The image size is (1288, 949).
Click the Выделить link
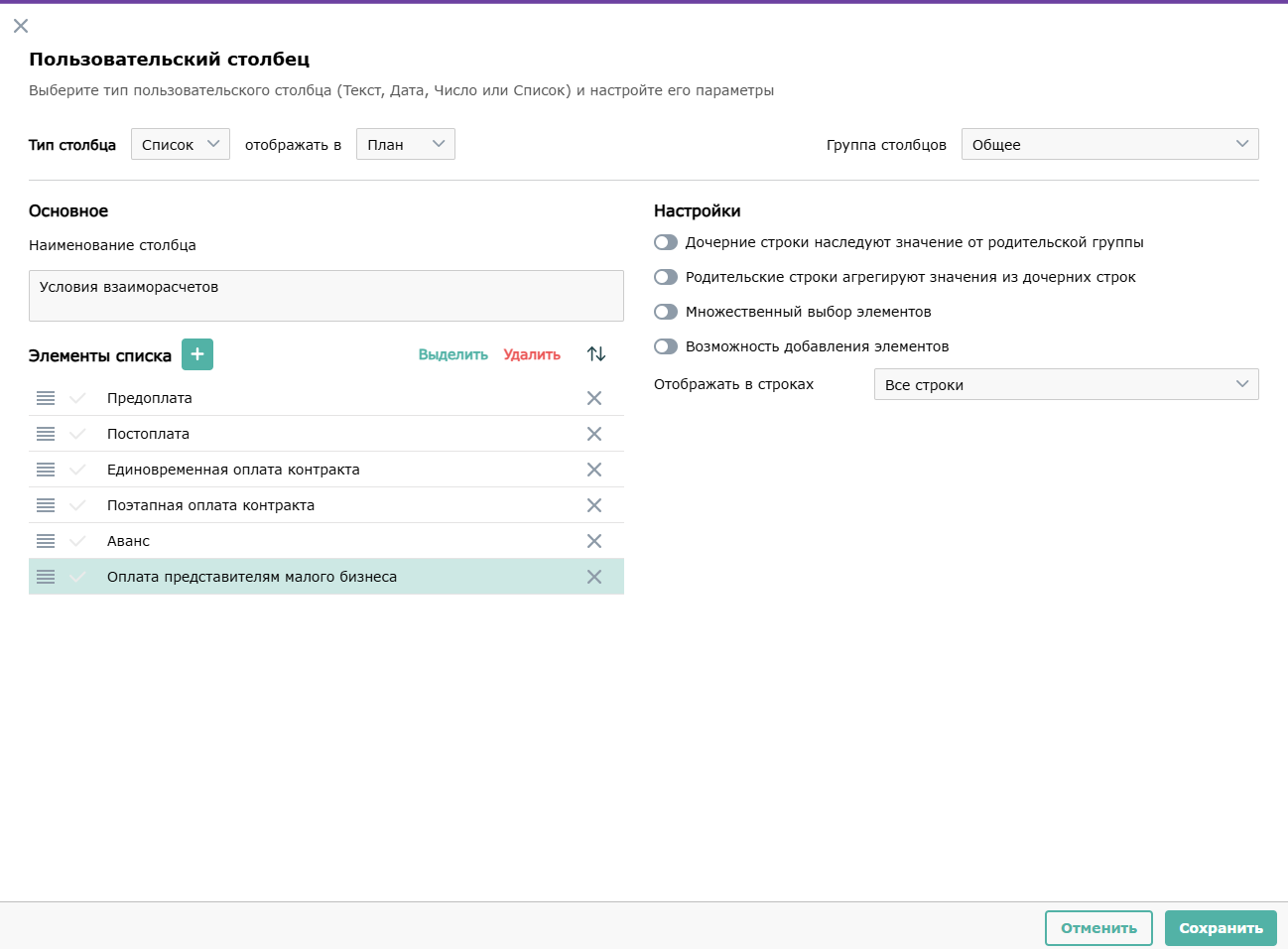(x=453, y=354)
